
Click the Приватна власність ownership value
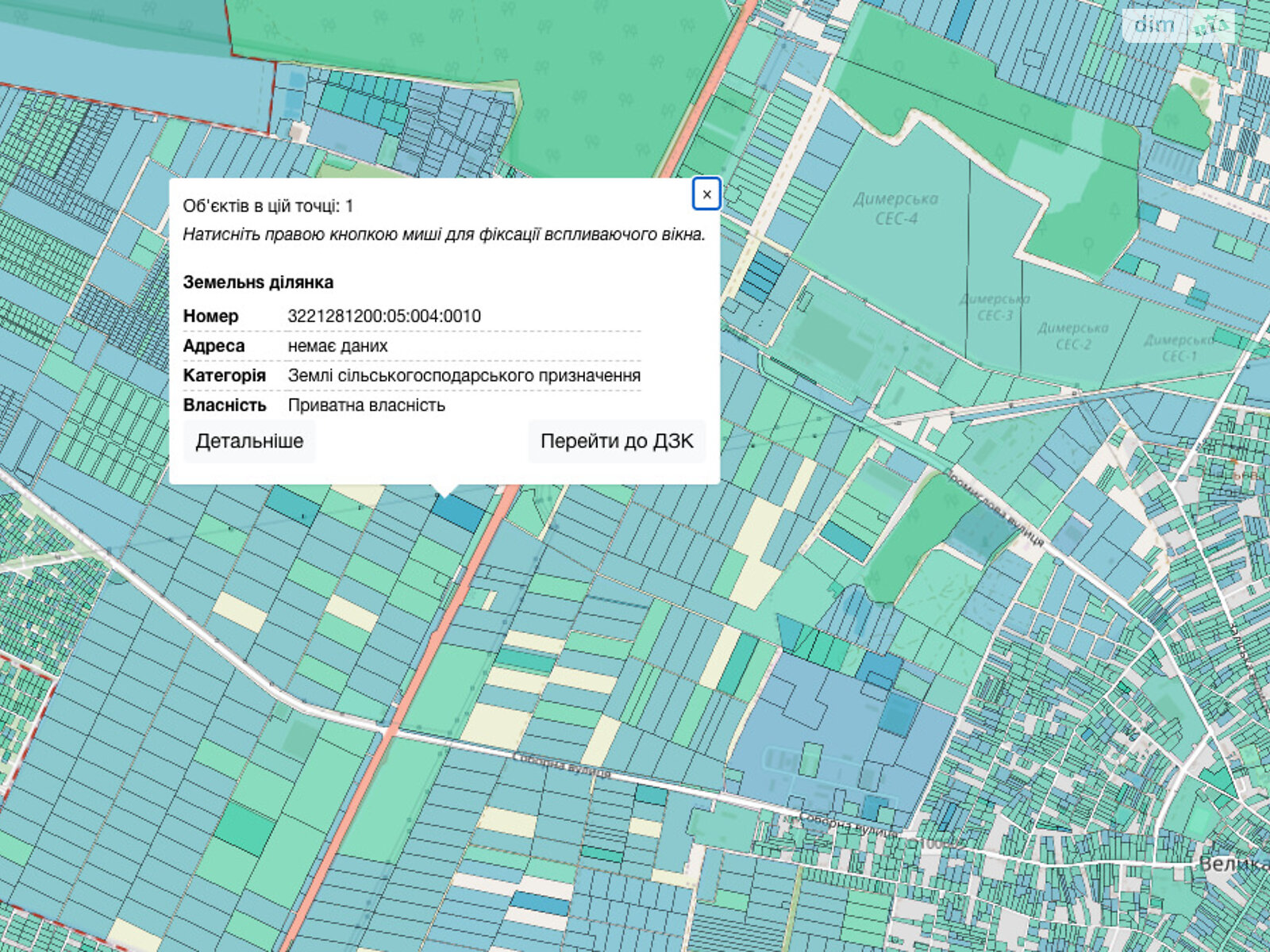[x=366, y=405]
